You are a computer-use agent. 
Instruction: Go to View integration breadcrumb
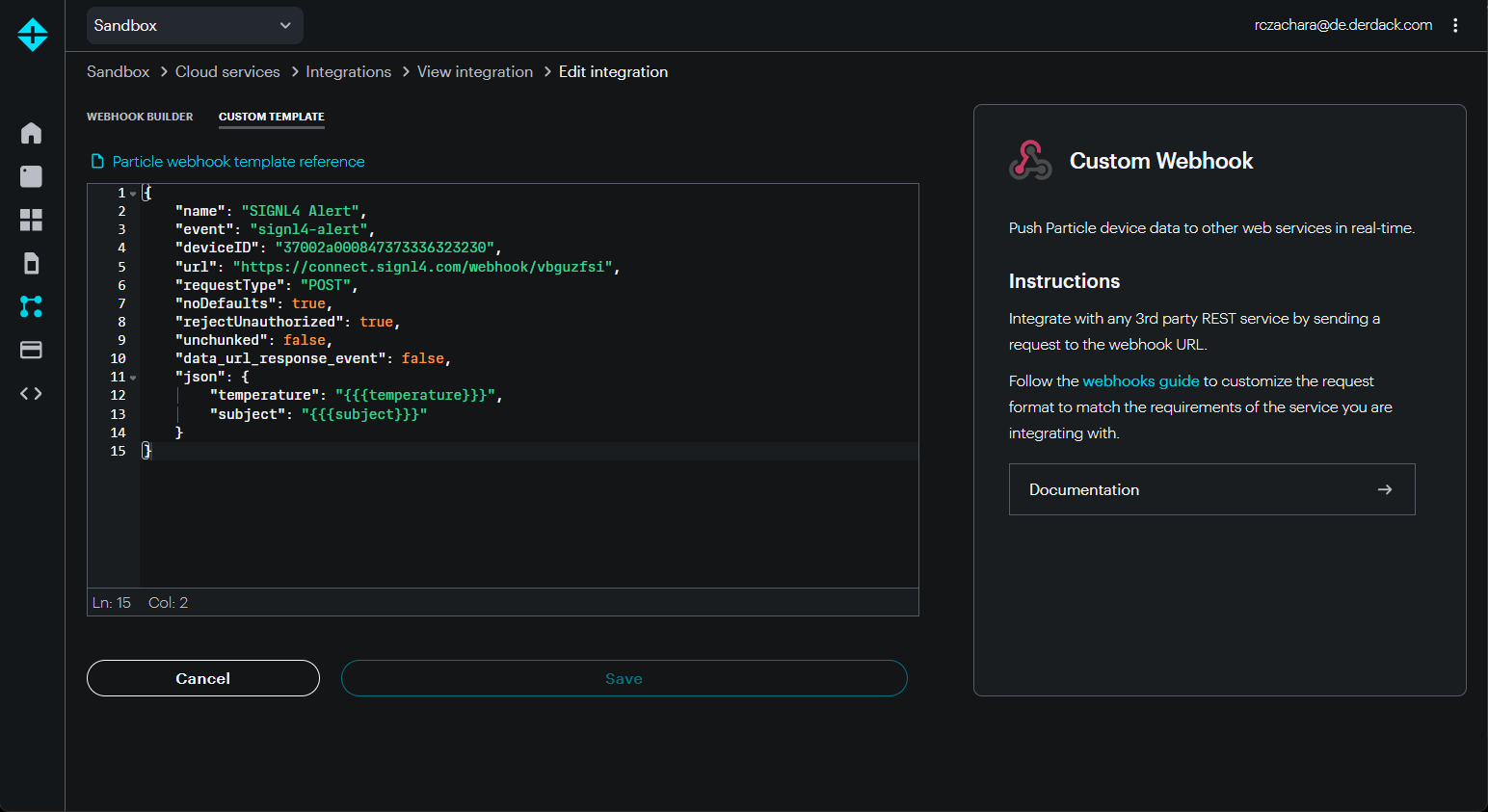475,71
